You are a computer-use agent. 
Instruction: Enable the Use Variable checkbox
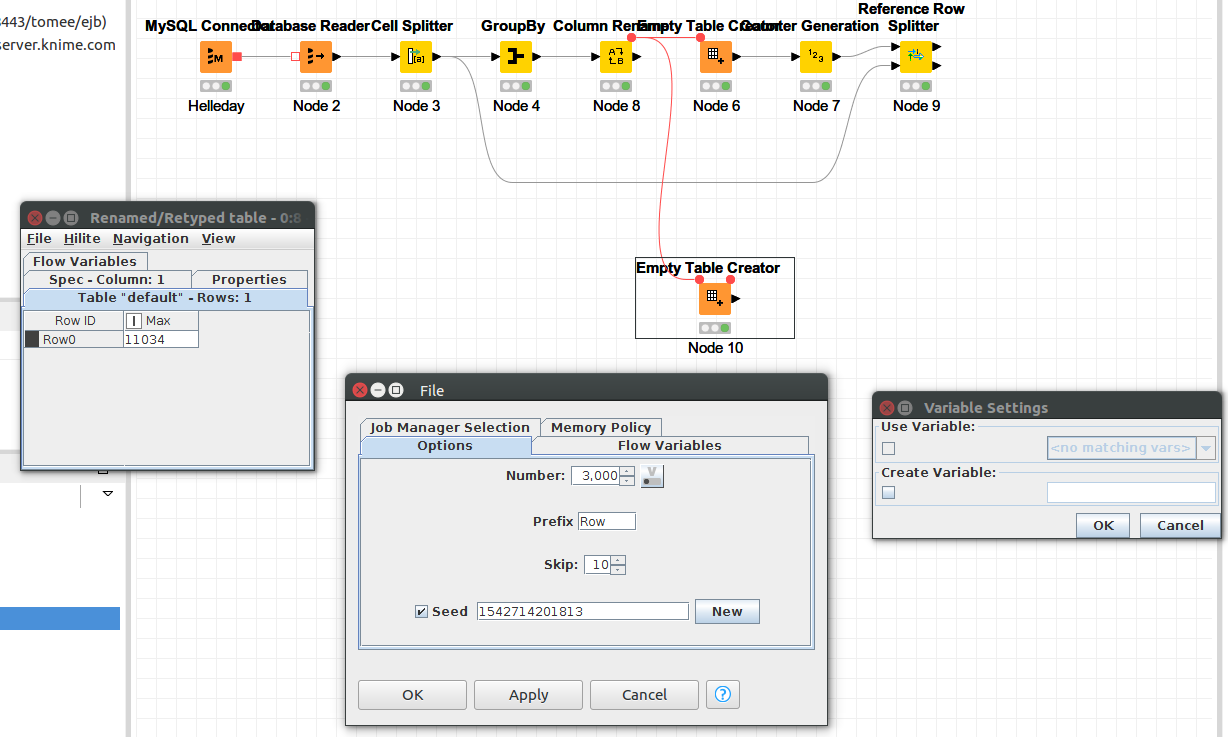click(x=888, y=448)
